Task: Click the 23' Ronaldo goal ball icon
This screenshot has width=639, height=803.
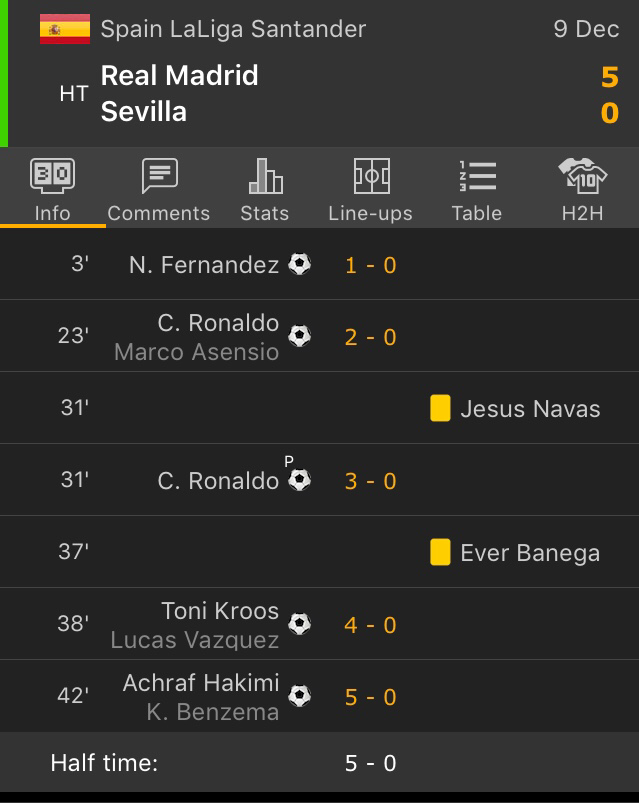Action: click(x=299, y=336)
